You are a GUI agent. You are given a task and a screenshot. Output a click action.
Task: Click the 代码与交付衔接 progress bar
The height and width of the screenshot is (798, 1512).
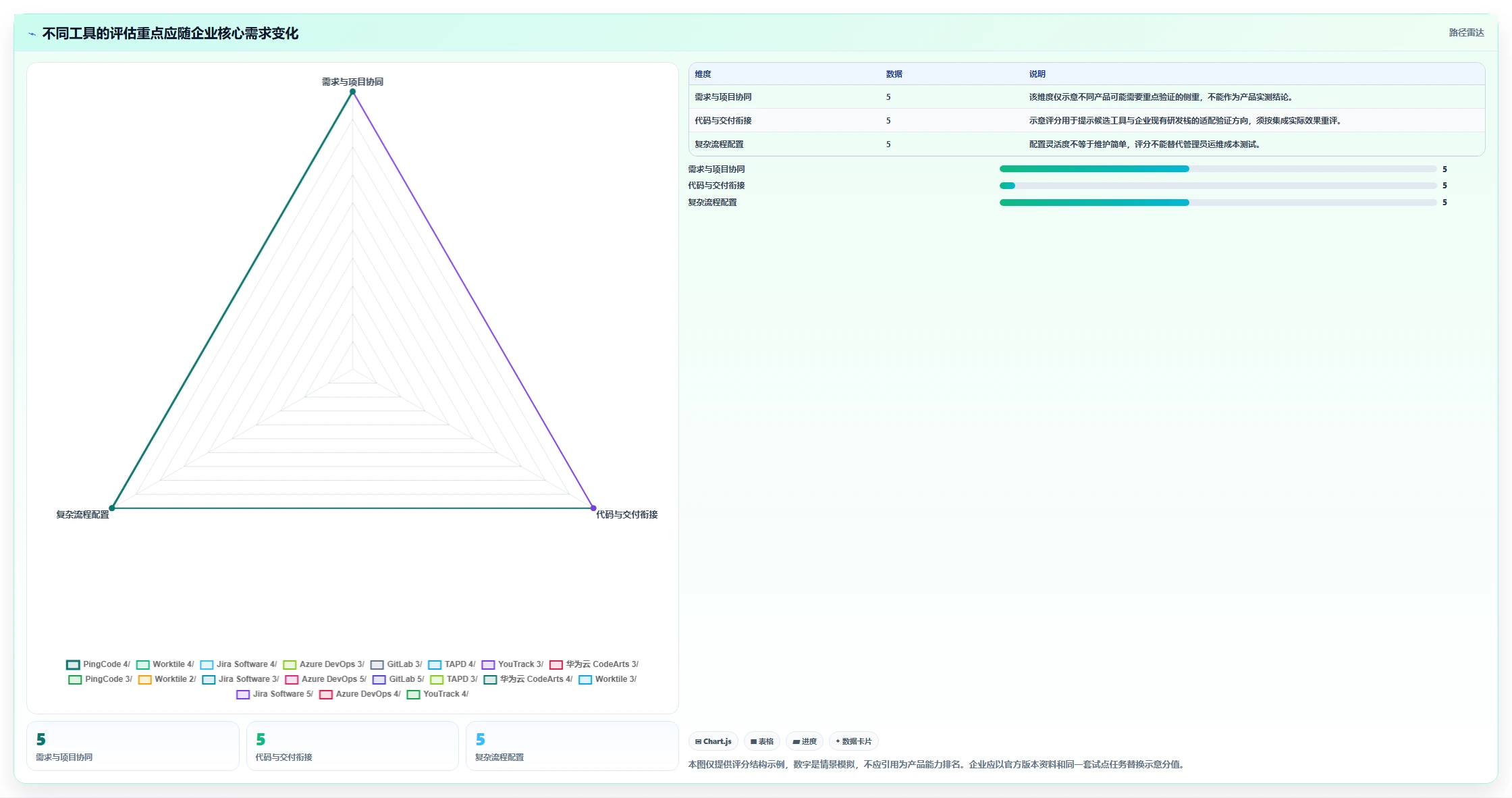tap(1218, 186)
